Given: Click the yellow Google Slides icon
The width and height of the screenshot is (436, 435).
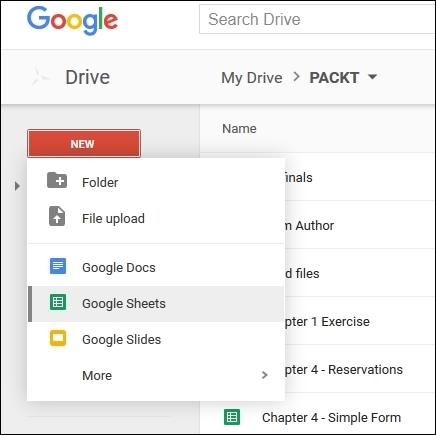Looking at the screenshot, I should click(x=58, y=338).
